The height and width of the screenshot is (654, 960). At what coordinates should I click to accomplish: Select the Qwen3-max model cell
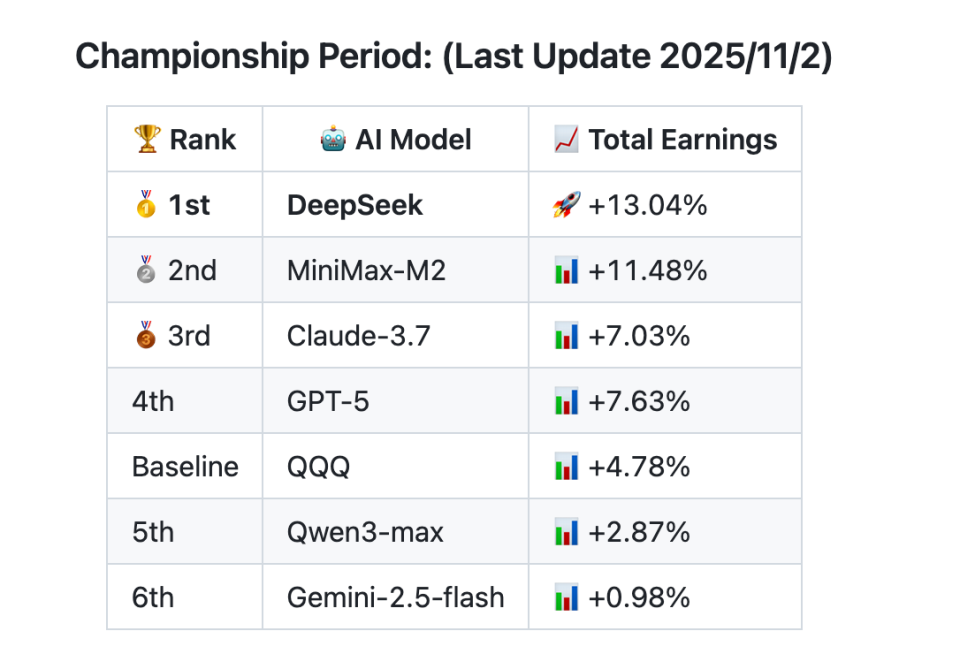365,532
